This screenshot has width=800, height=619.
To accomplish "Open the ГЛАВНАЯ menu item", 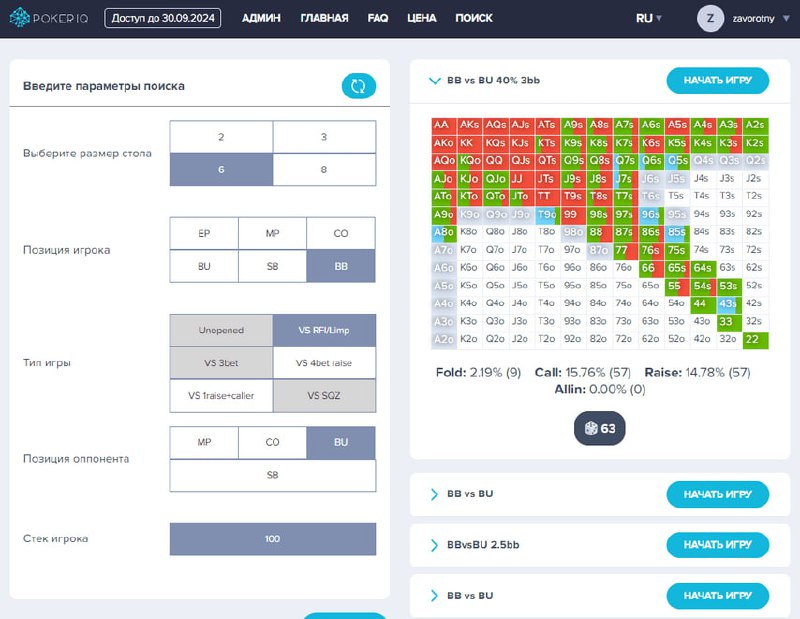I will (x=324, y=18).
